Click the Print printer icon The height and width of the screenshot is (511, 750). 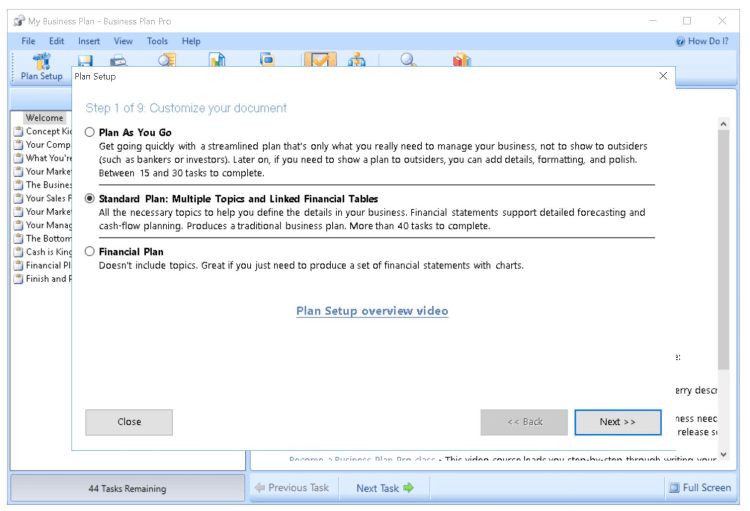(118, 60)
